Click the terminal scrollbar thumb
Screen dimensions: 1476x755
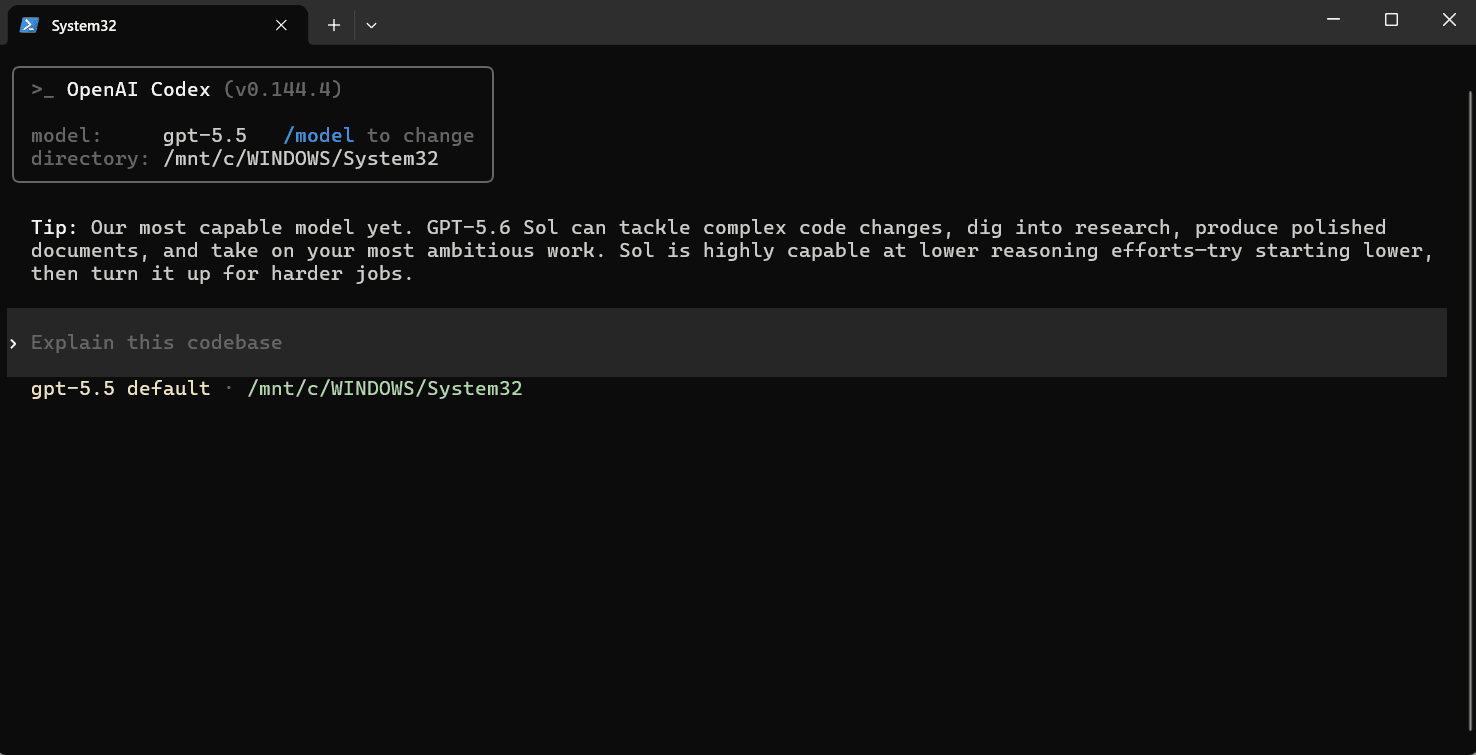click(x=1470, y=410)
